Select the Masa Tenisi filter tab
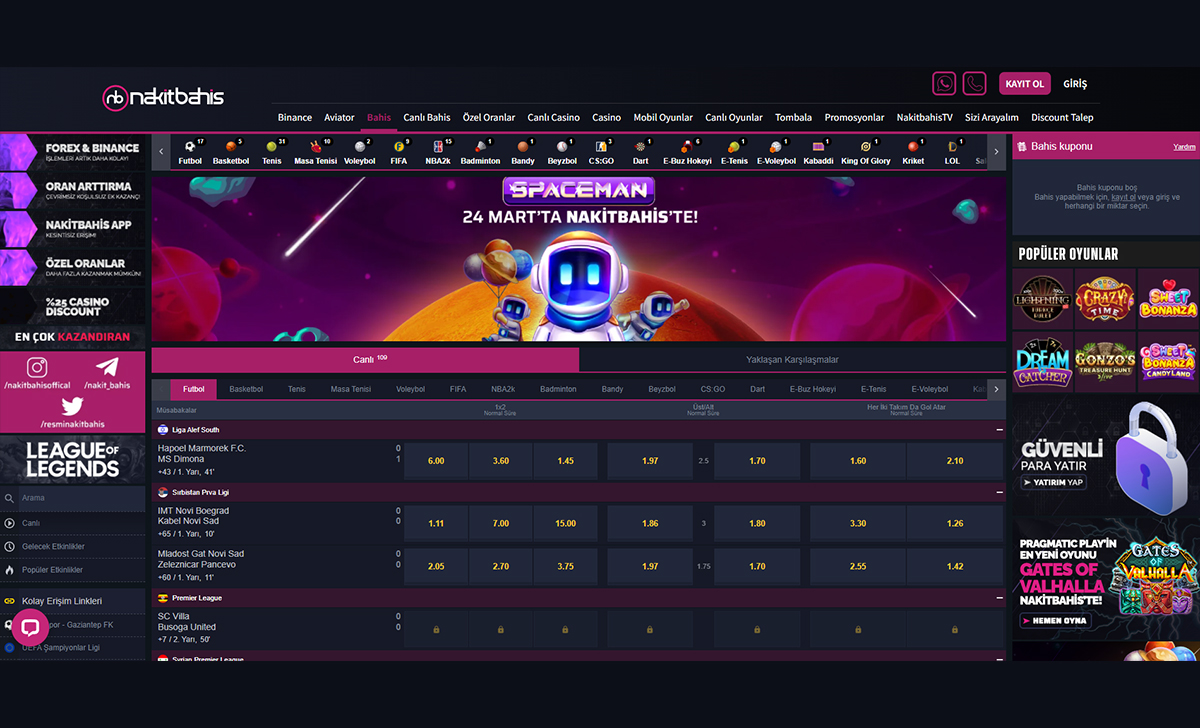1200x728 pixels. click(351, 389)
